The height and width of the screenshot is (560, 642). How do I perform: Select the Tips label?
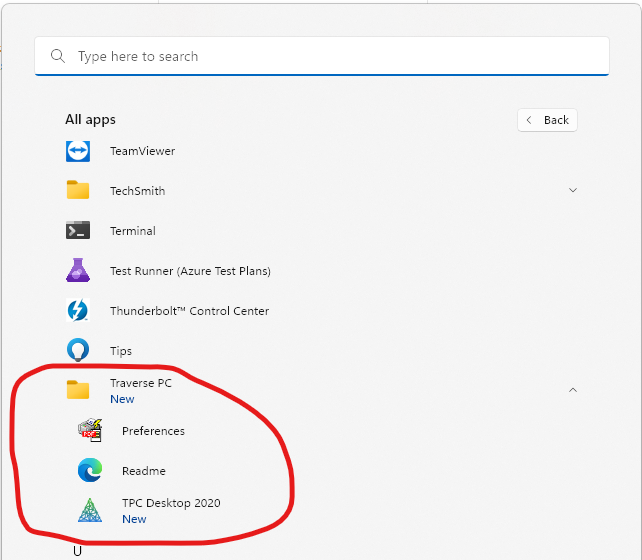pos(121,351)
